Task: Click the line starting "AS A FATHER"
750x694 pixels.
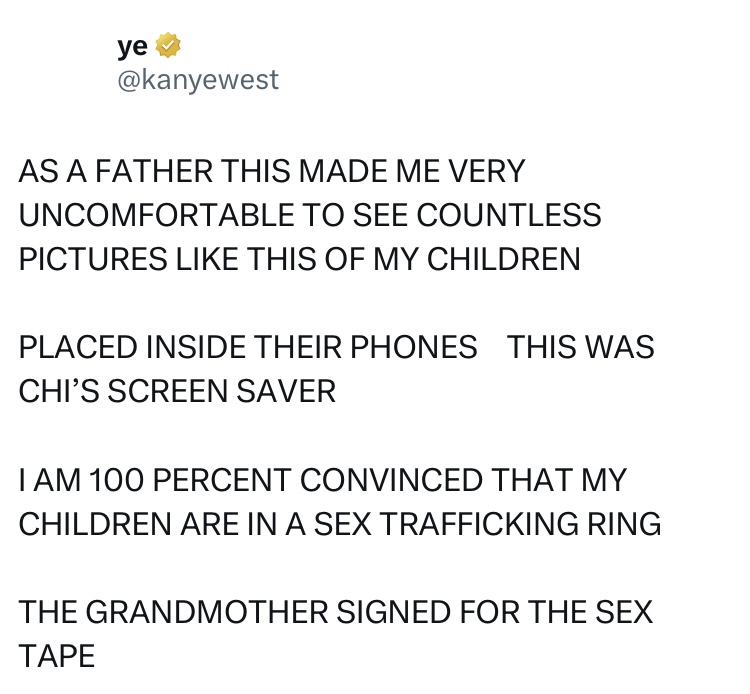Action: pyautogui.click(x=271, y=171)
